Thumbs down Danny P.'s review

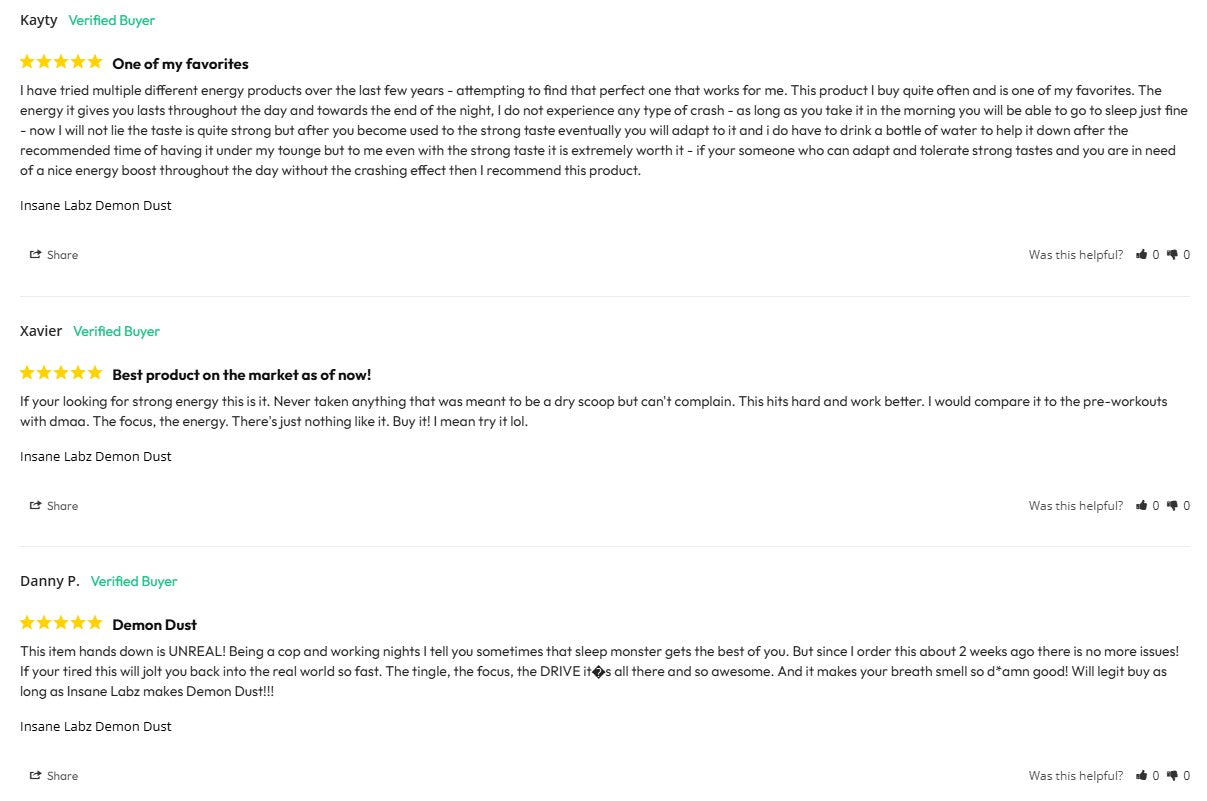pos(1172,776)
